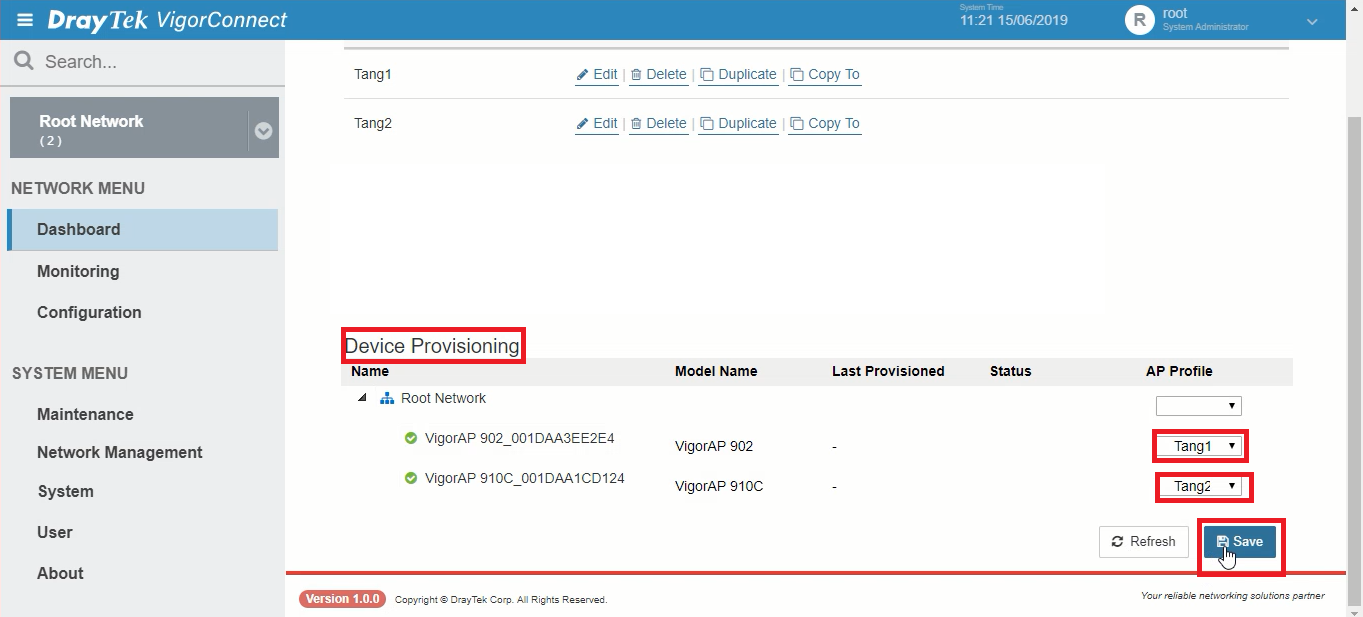Viewport: 1363px width, 617px height.
Task: Click the Device Provisioning heading
Action: pos(432,346)
